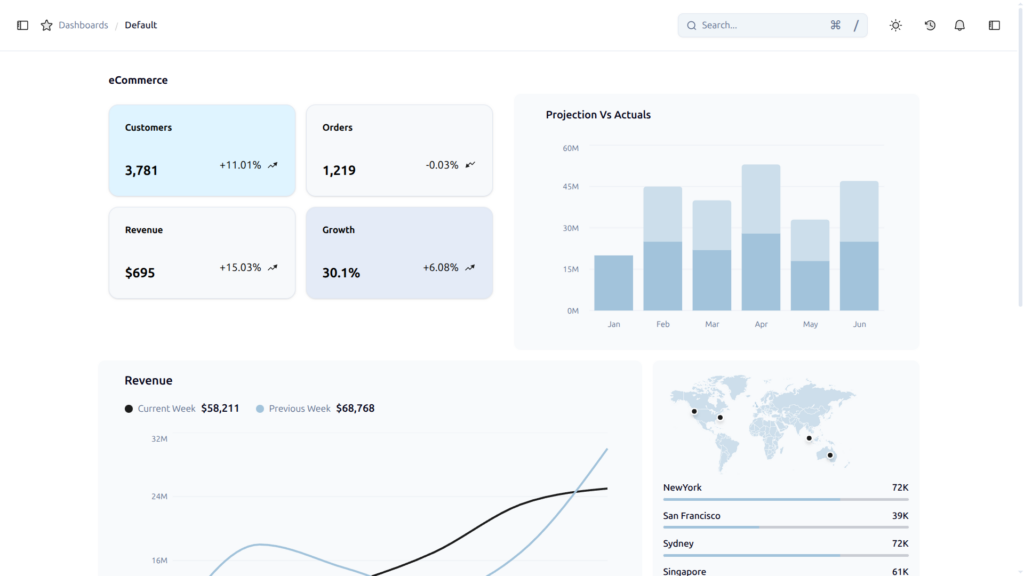Click the search magnifier icon
Screen dimensions: 1024x576
click(x=692, y=25)
